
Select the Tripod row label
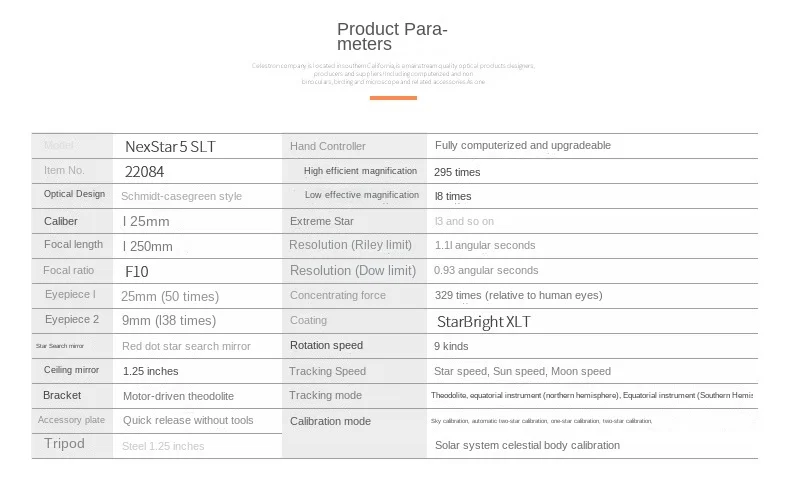[x=65, y=444]
